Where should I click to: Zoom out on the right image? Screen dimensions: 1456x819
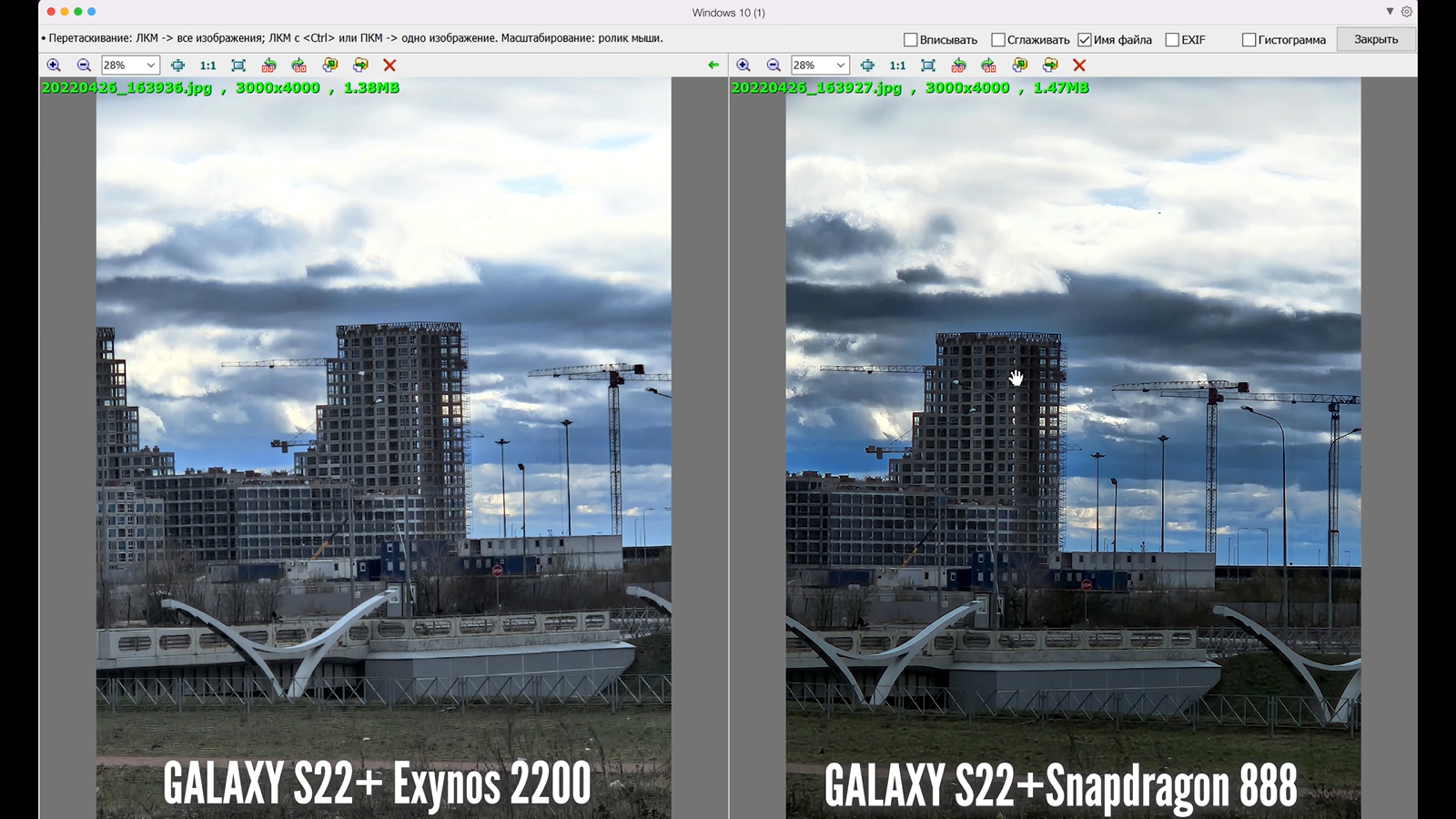click(x=773, y=66)
